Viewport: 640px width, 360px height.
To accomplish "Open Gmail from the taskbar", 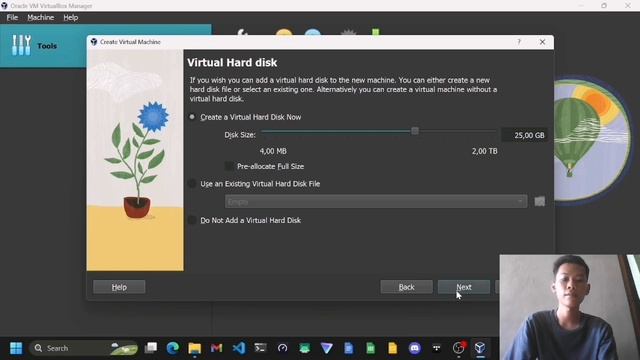I will (216, 348).
